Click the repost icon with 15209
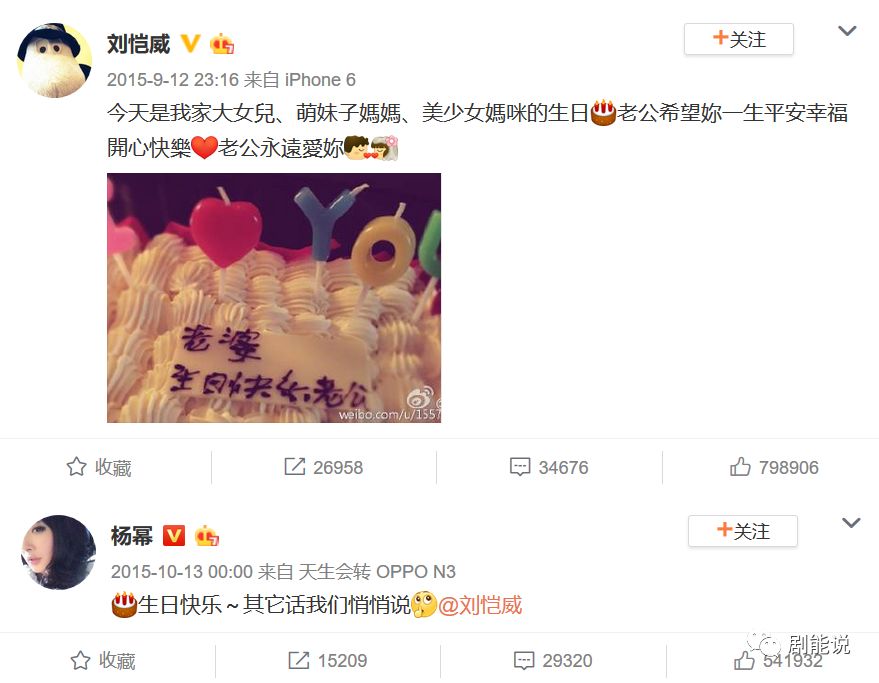 299,661
